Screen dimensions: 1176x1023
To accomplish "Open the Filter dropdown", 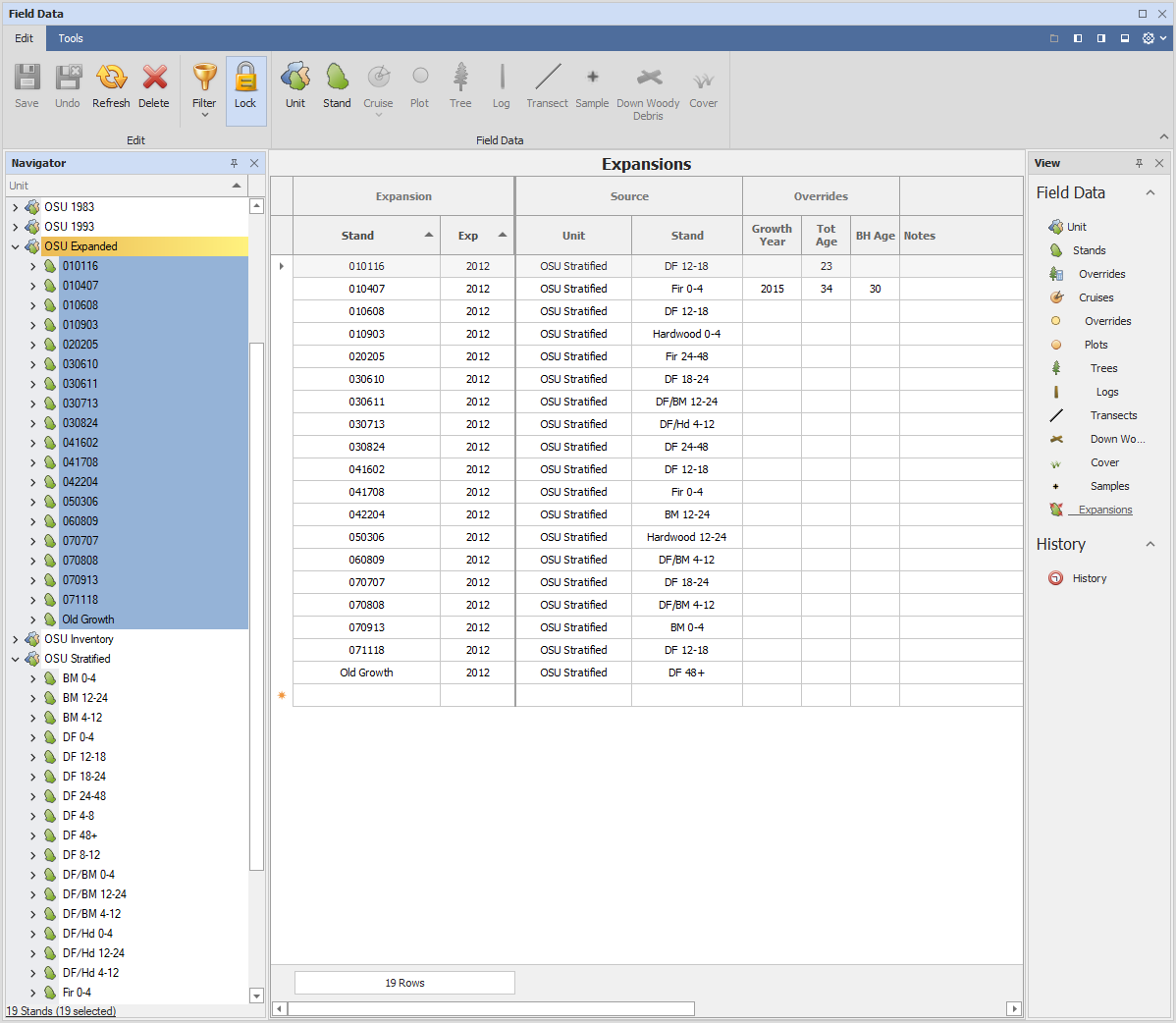I will tap(204, 90).
